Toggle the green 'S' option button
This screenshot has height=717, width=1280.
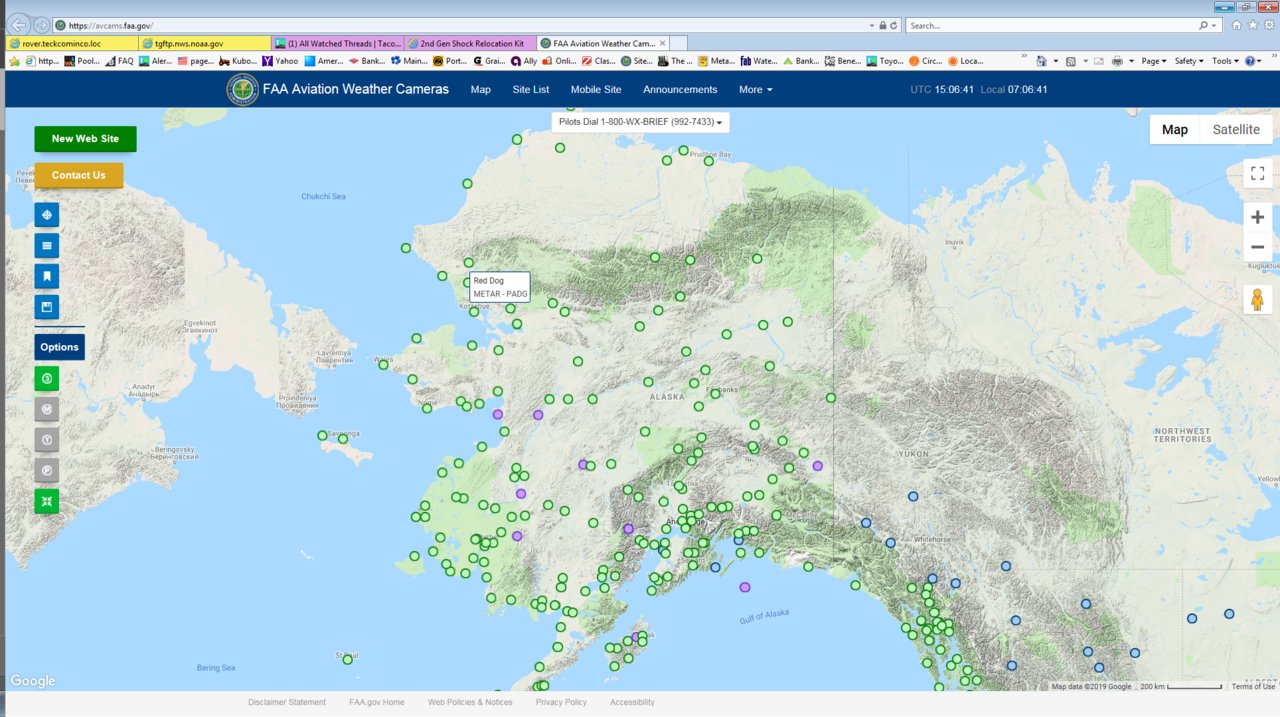(47, 379)
